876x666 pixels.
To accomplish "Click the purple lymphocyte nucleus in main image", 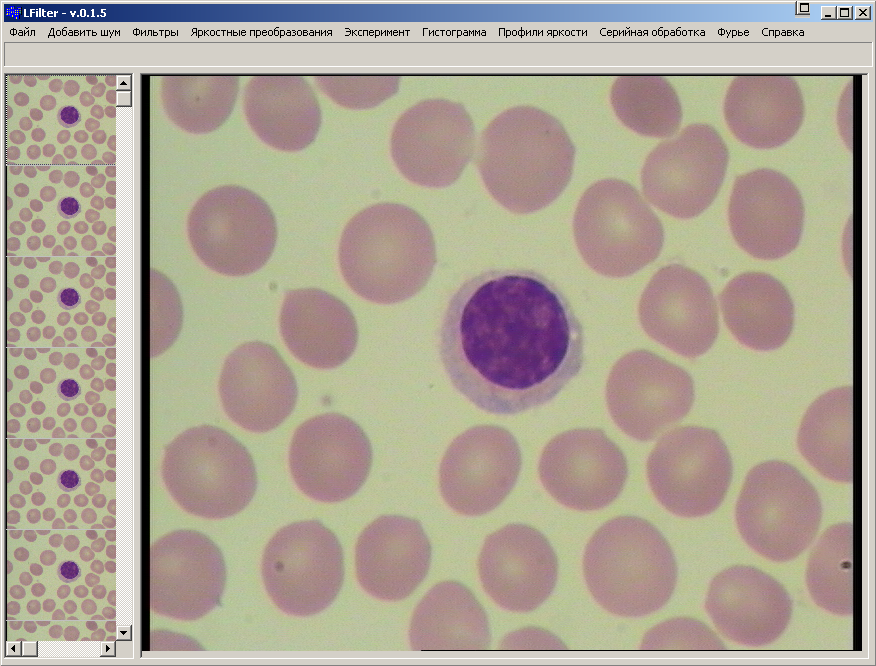I will click(x=514, y=331).
